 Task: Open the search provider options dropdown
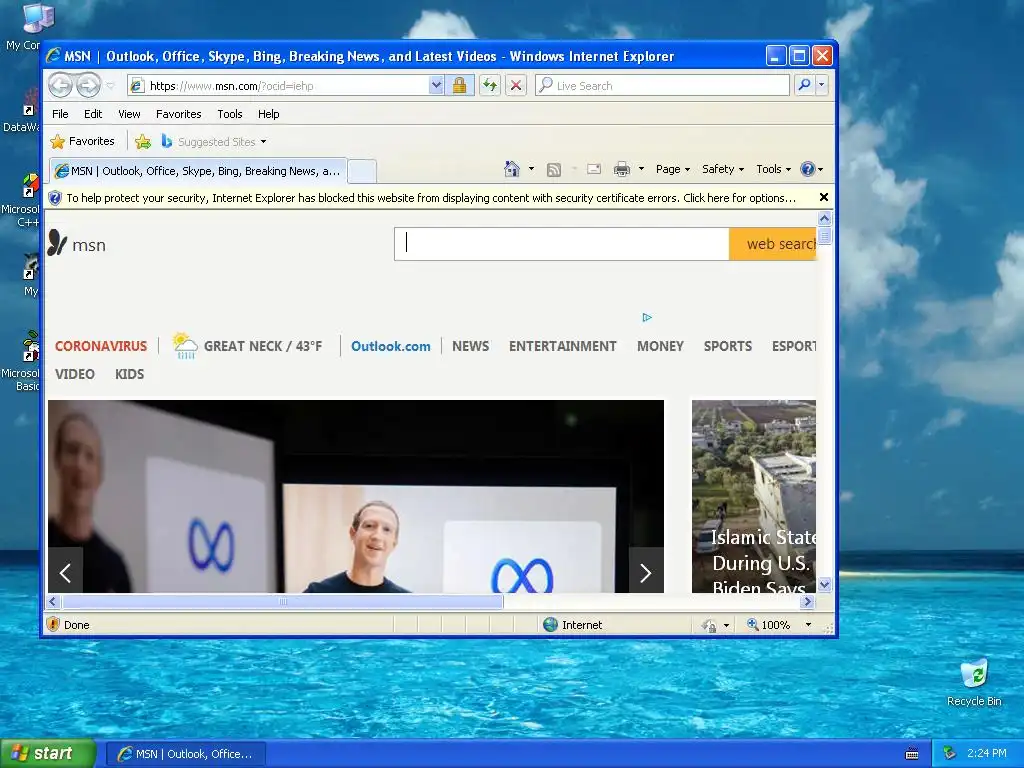point(822,85)
